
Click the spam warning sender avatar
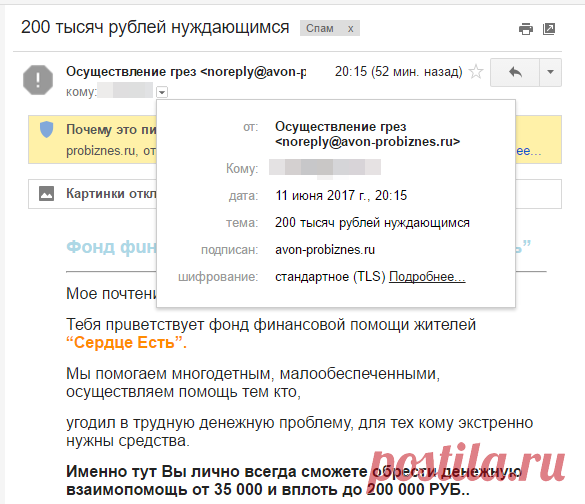(x=38, y=80)
